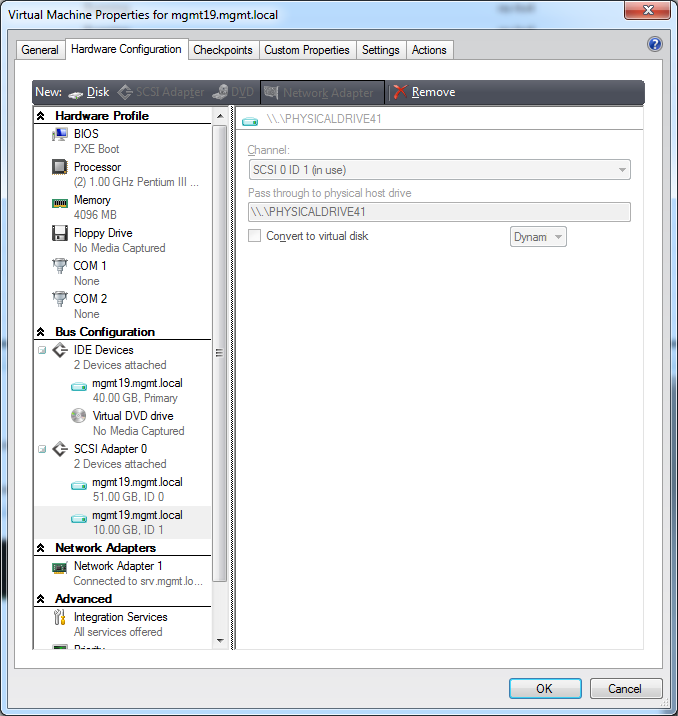Select COM 2 None item

coord(122,306)
